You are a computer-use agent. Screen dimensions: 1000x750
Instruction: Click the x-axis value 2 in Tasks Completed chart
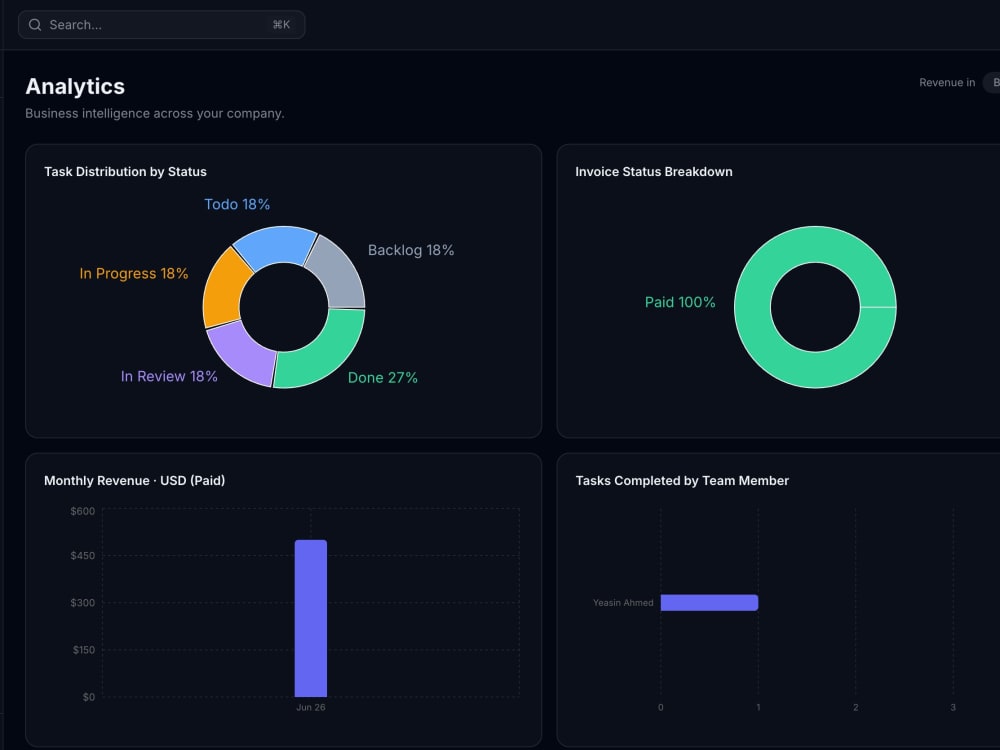856,707
